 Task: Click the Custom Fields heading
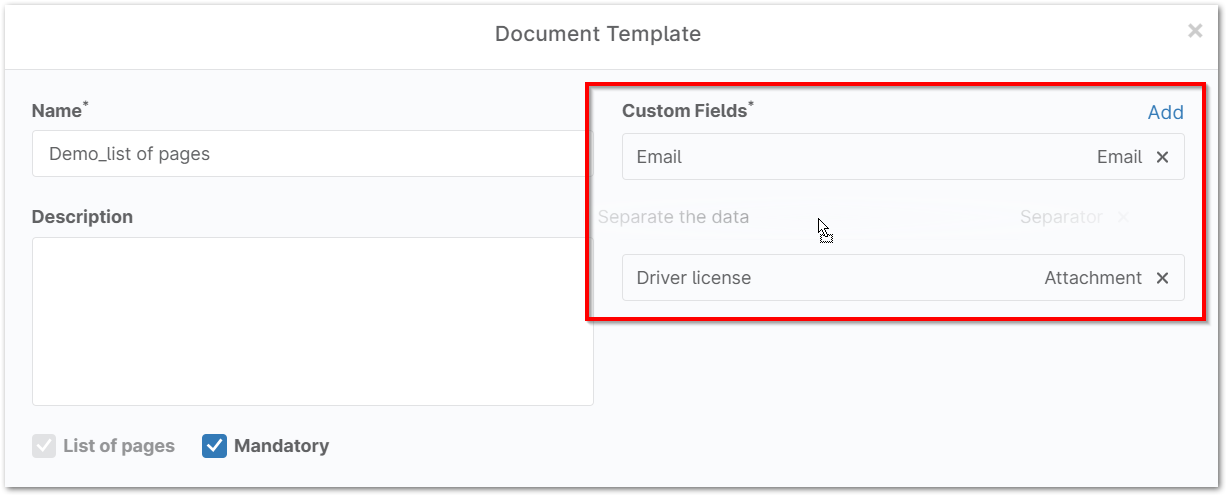pos(684,111)
